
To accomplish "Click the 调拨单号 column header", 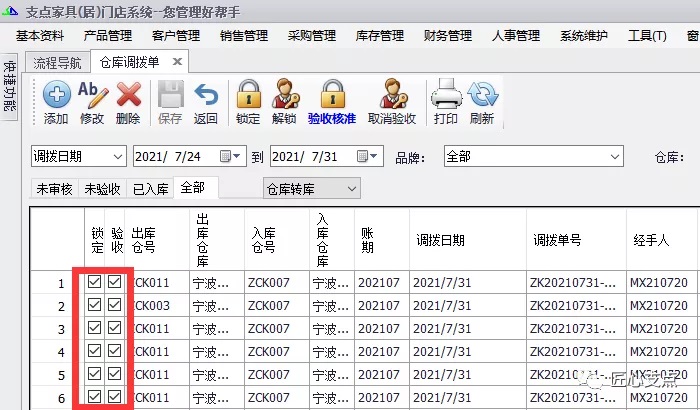I will (557, 240).
